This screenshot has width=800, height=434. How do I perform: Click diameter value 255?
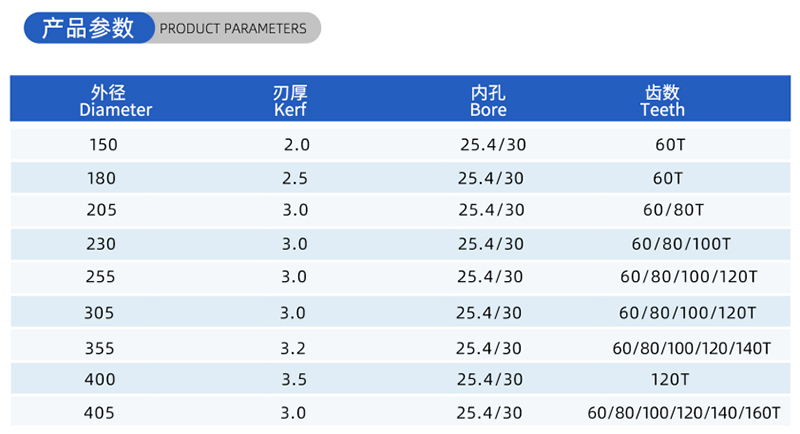[102, 275]
